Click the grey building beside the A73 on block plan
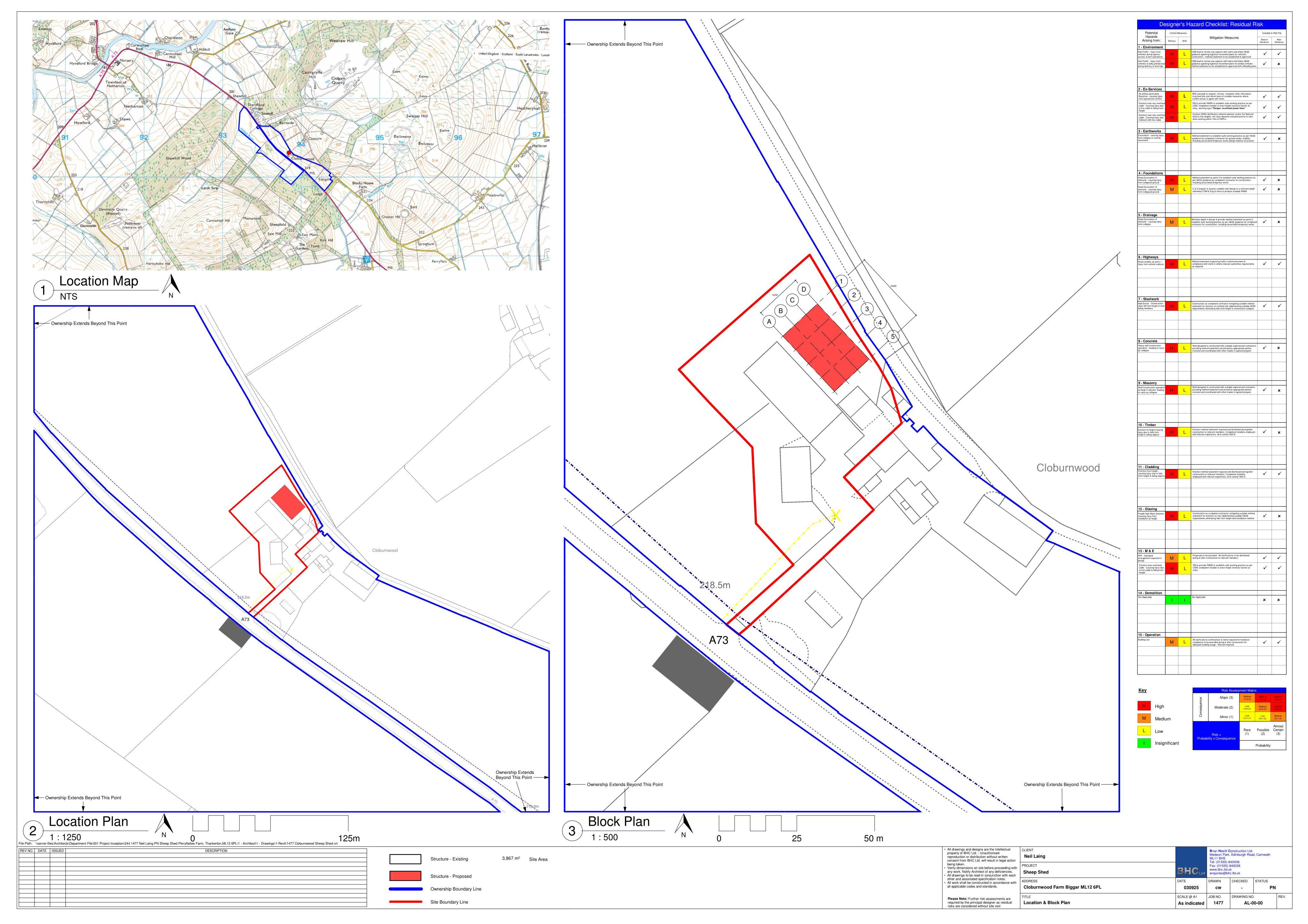This screenshot has width=1308, height=924. (x=693, y=674)
